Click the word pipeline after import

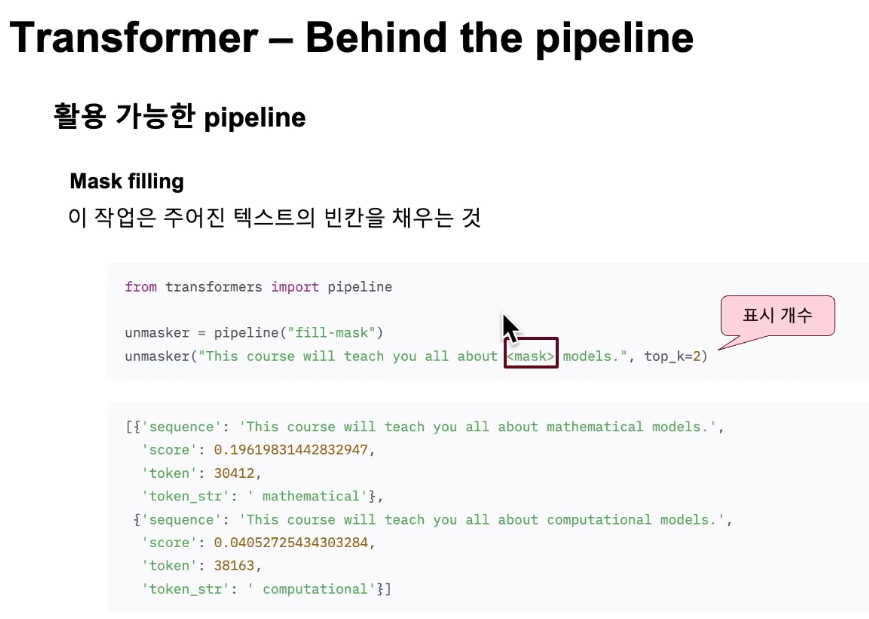click(x=360, y=287)
